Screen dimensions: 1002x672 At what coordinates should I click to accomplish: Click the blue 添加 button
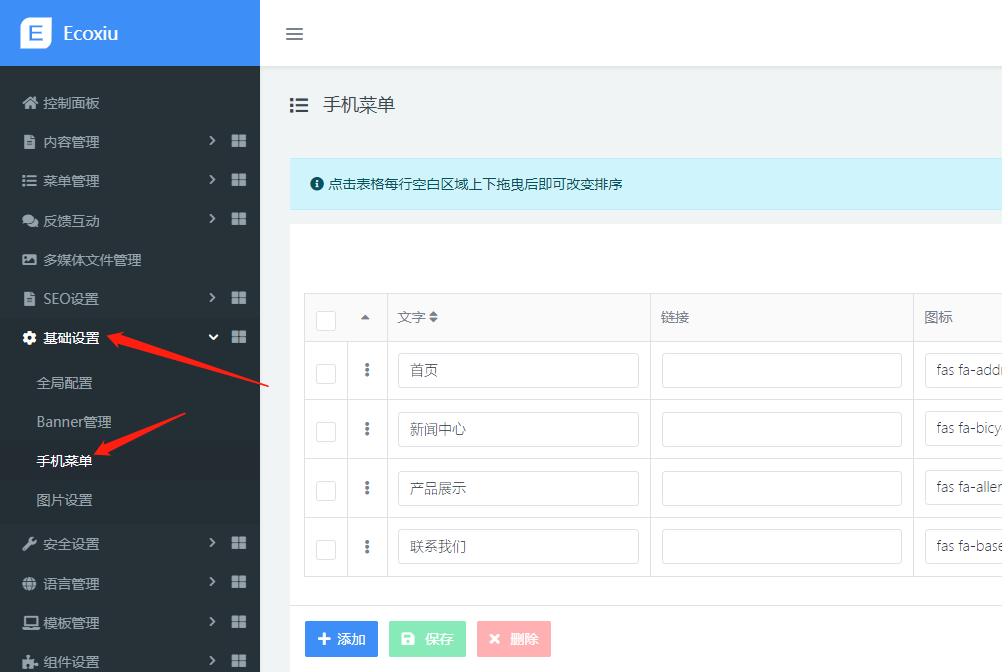point(341,639)
